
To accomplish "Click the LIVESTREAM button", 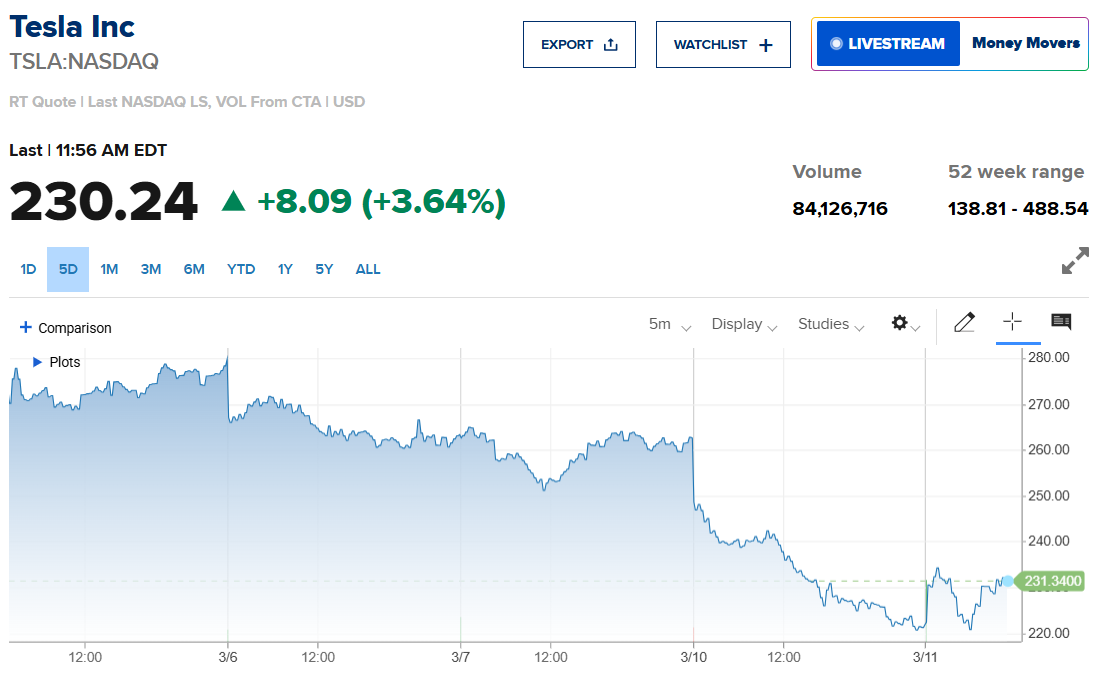I will coord(888,44).
